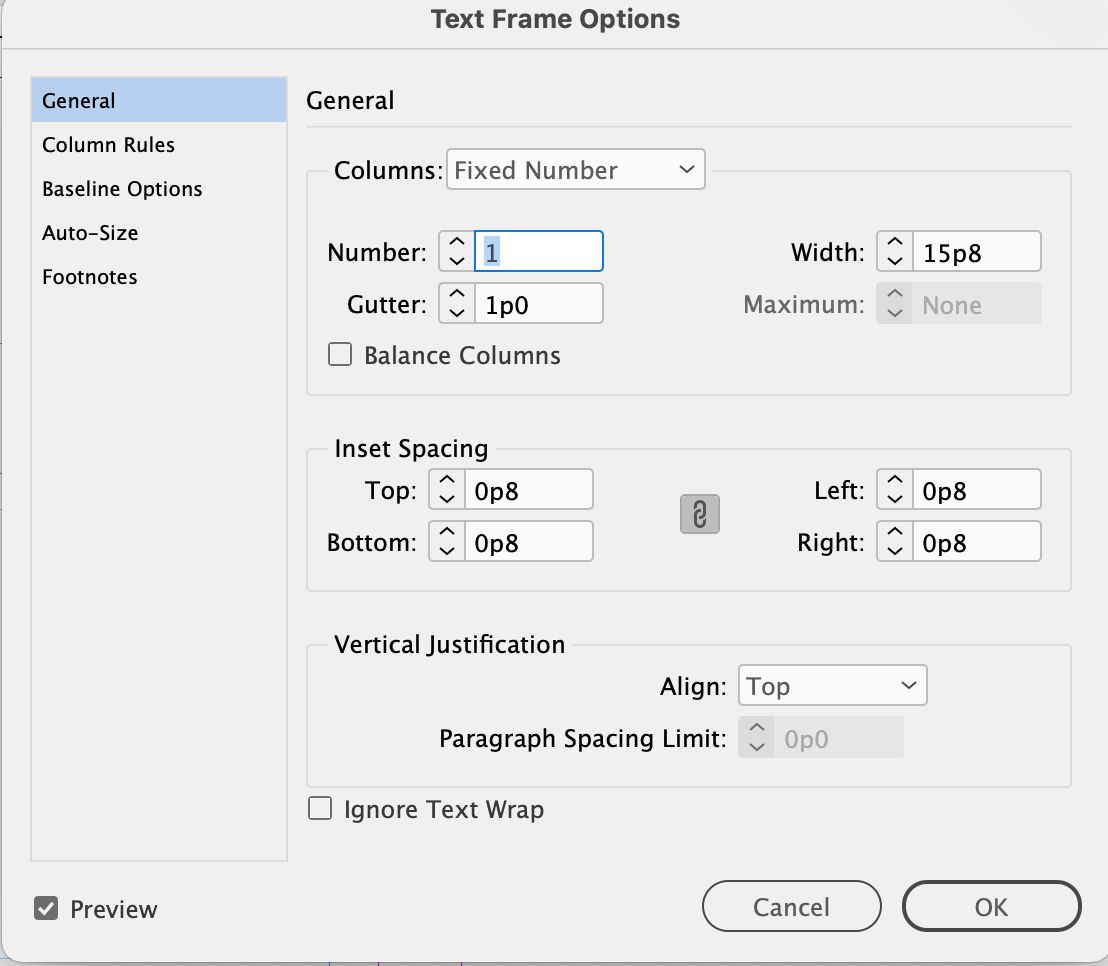Open the vertical justification Align dropdown
The image size is (1108, 966).
[832, 686]
